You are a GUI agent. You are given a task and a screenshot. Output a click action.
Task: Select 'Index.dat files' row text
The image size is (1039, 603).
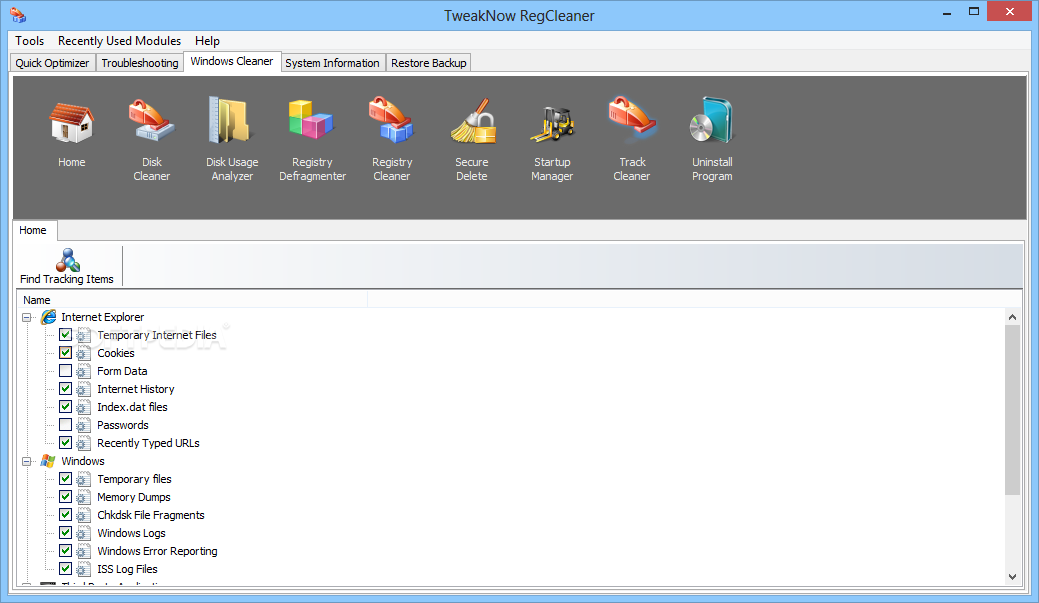pyautogui.click(x=133, y=407)
